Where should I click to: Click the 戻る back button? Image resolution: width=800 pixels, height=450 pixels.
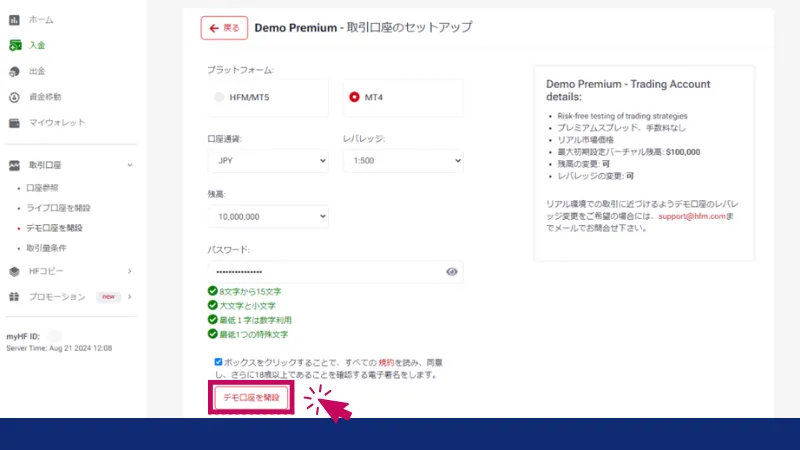(x=224, y=28)
